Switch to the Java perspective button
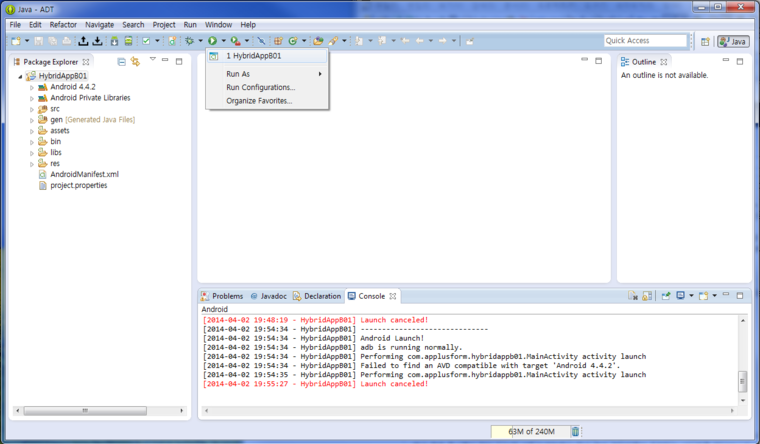The width and height of the screenshot is (760, 444). 733,42
